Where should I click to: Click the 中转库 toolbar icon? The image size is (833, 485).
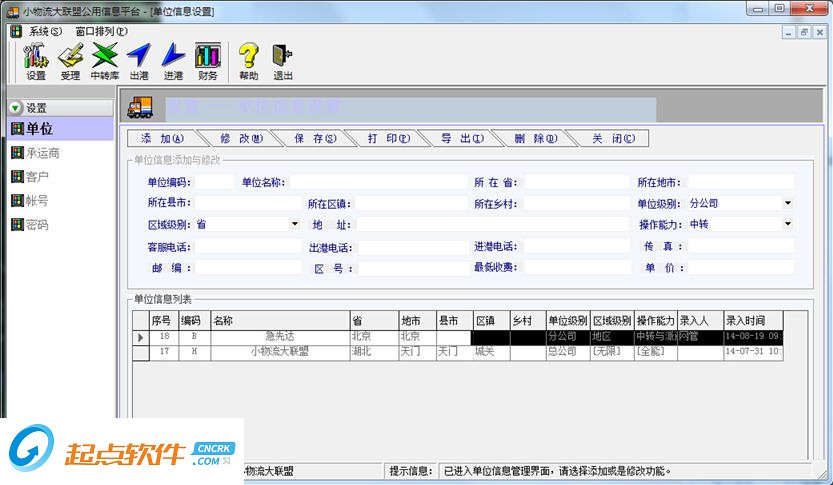click(105, 60)
